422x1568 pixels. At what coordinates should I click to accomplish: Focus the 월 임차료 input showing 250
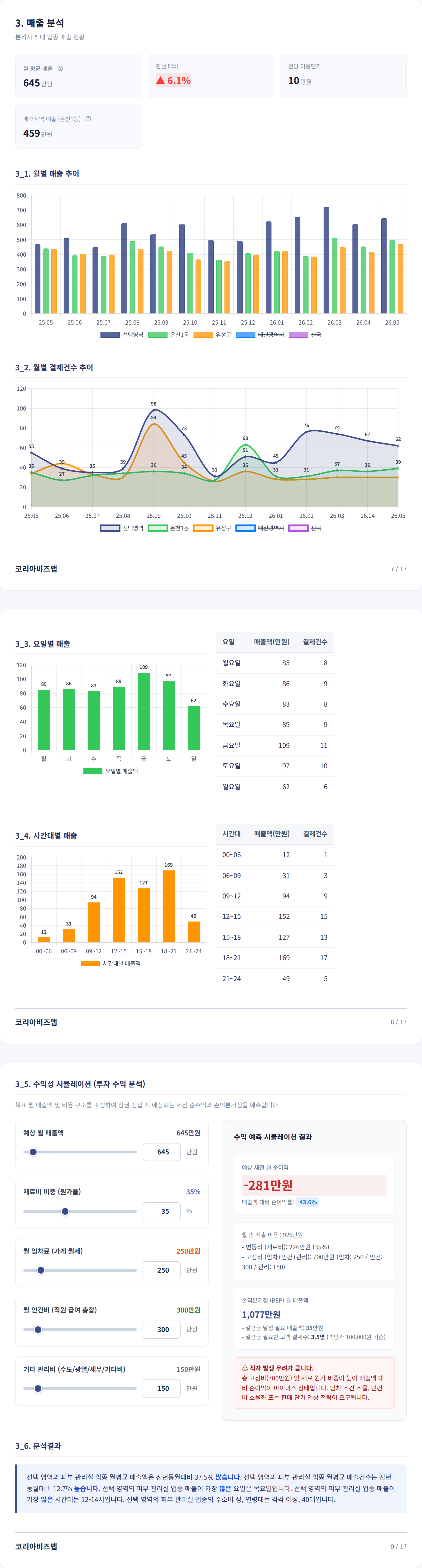click(161, 1270)
